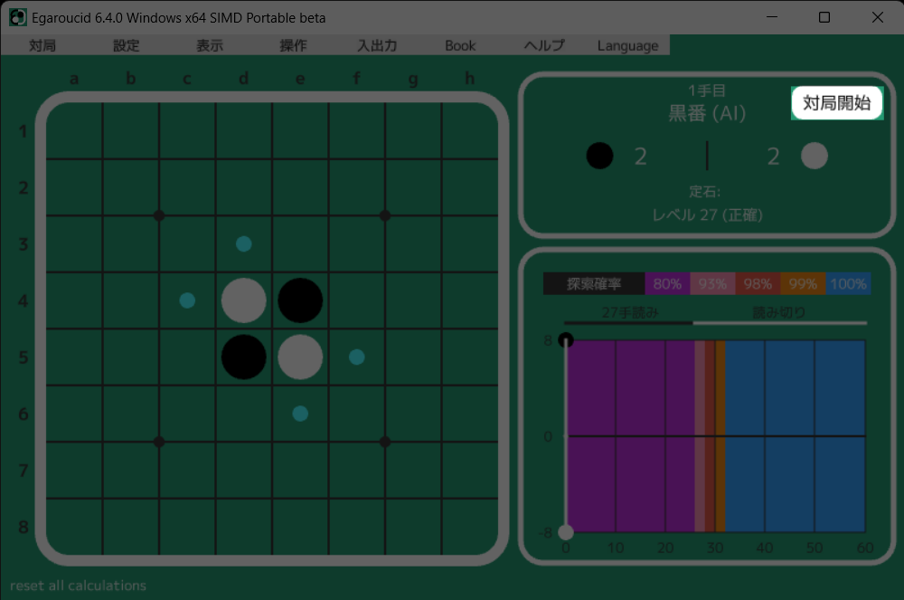Click the white disc on e5
The width and height of the screenshot is (904, 600).
(x=300, y=357)
